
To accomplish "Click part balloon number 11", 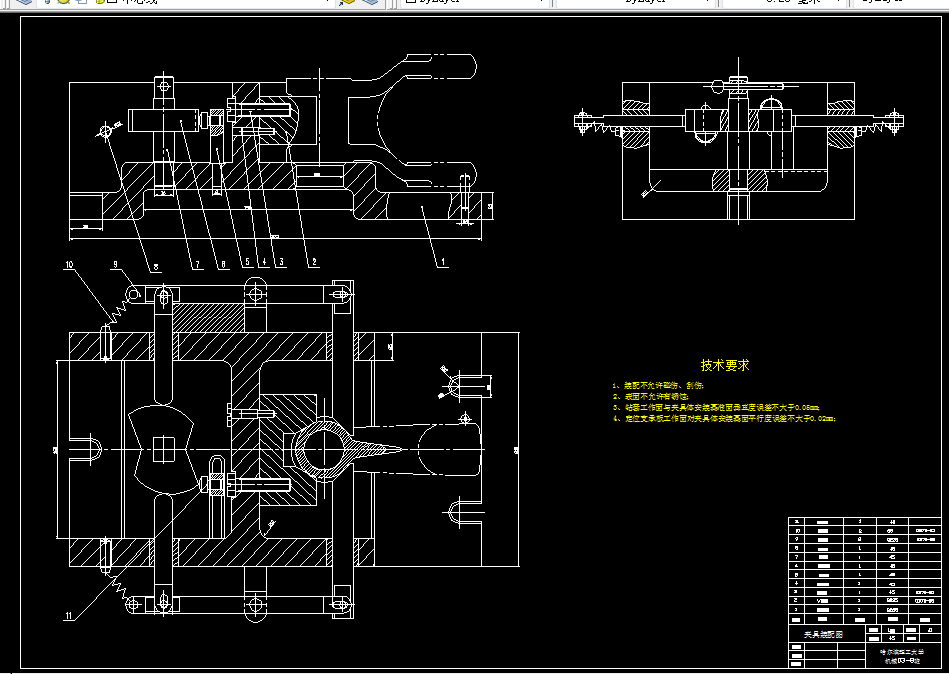I will 69,616.
